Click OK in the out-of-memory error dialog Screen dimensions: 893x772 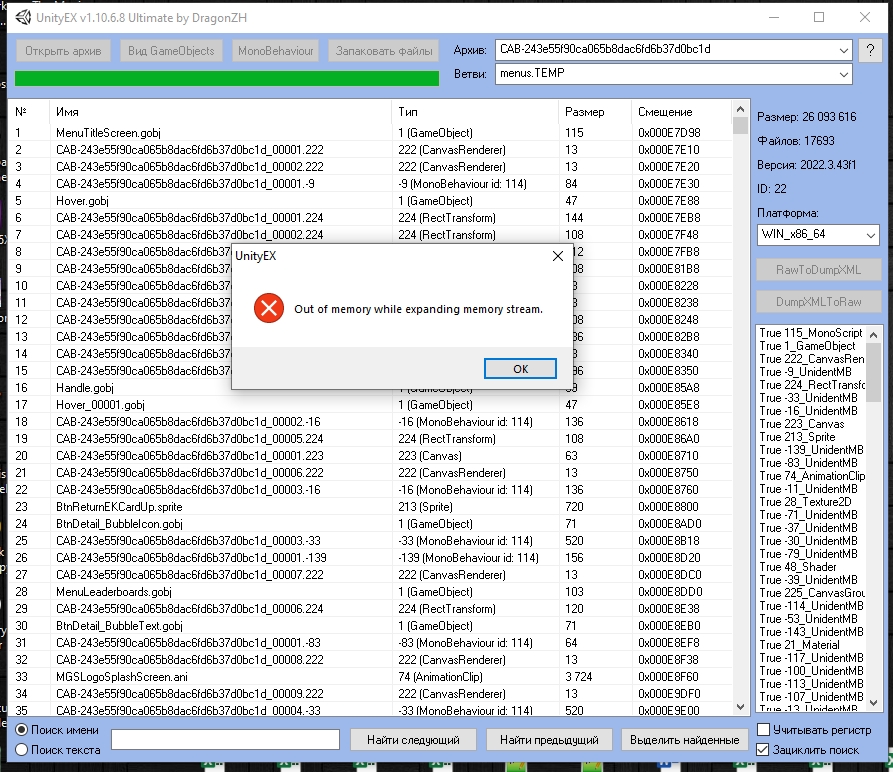[x=520, y=368]
